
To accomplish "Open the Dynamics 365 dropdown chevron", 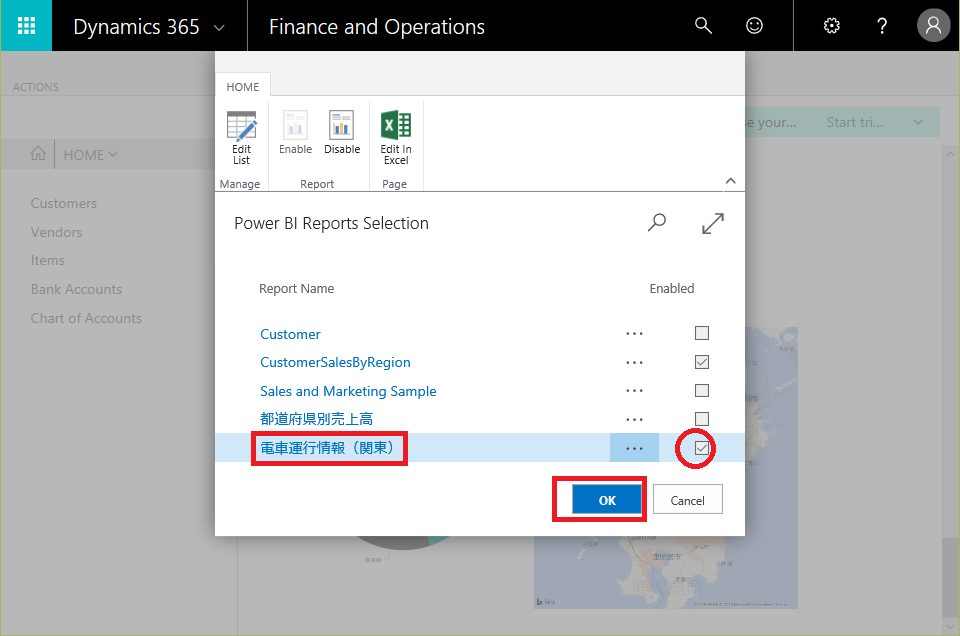I will (x=219, y=28).
